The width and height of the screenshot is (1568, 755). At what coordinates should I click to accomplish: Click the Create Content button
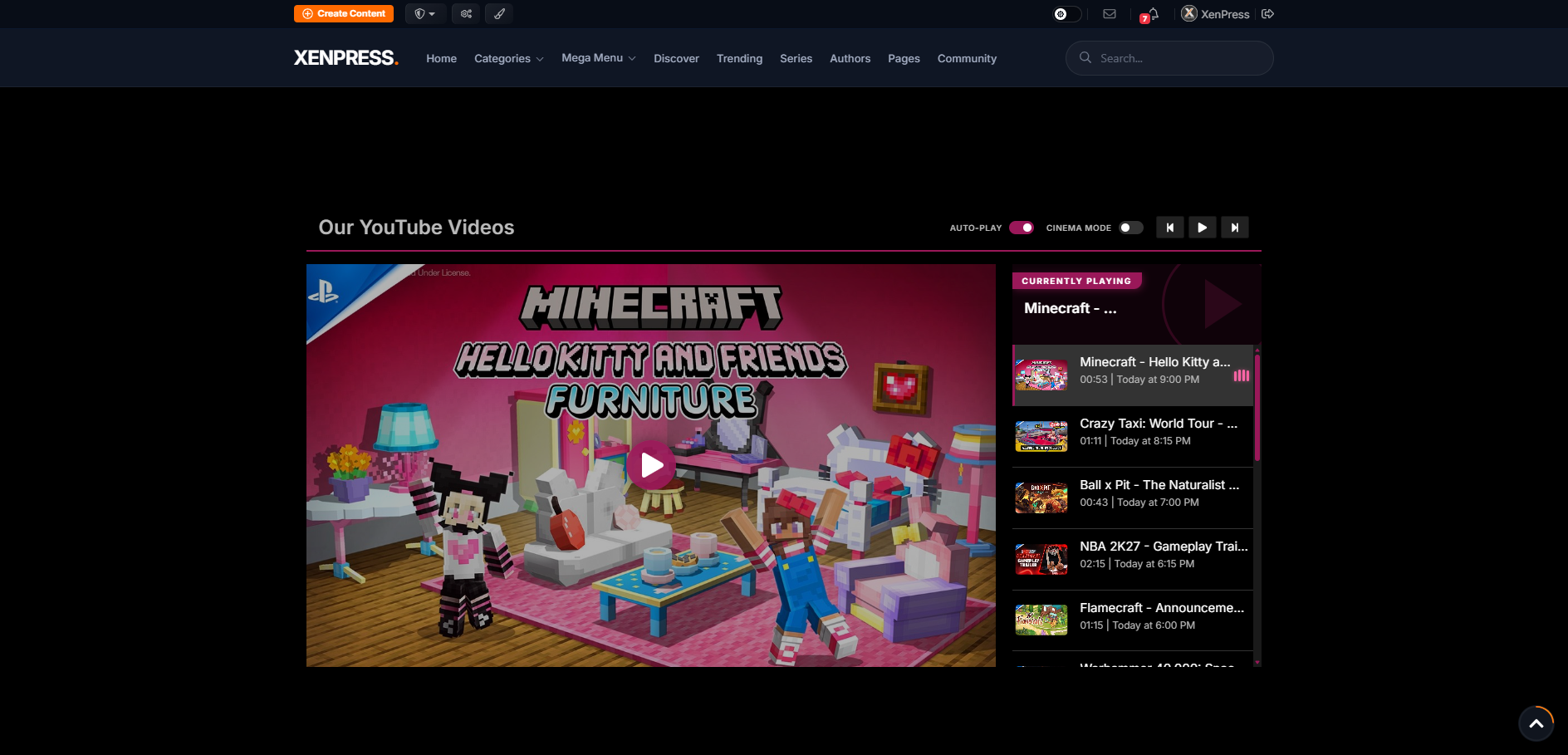(x=344, y=13)
